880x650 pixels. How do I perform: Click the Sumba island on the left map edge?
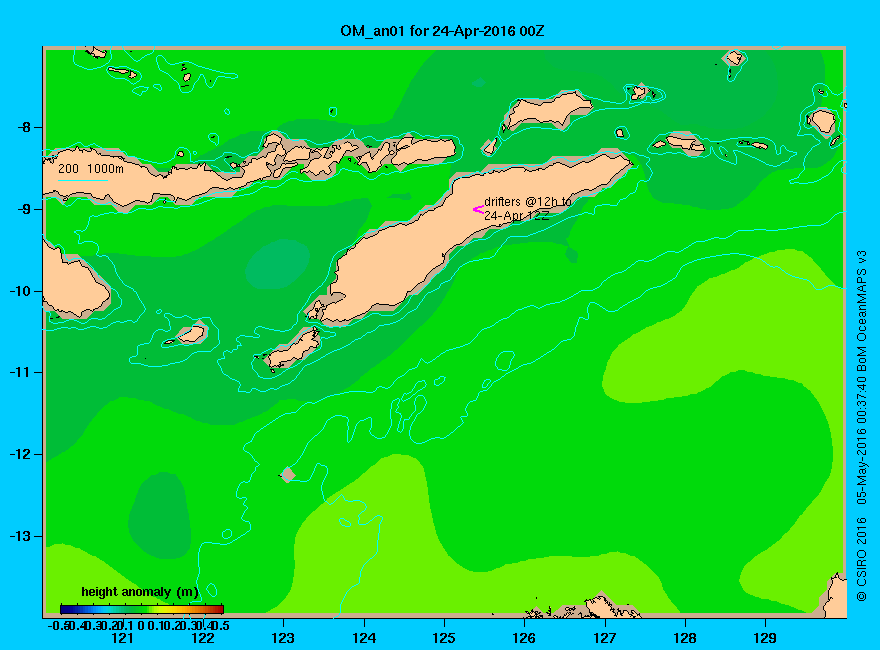tap(73, 286)
